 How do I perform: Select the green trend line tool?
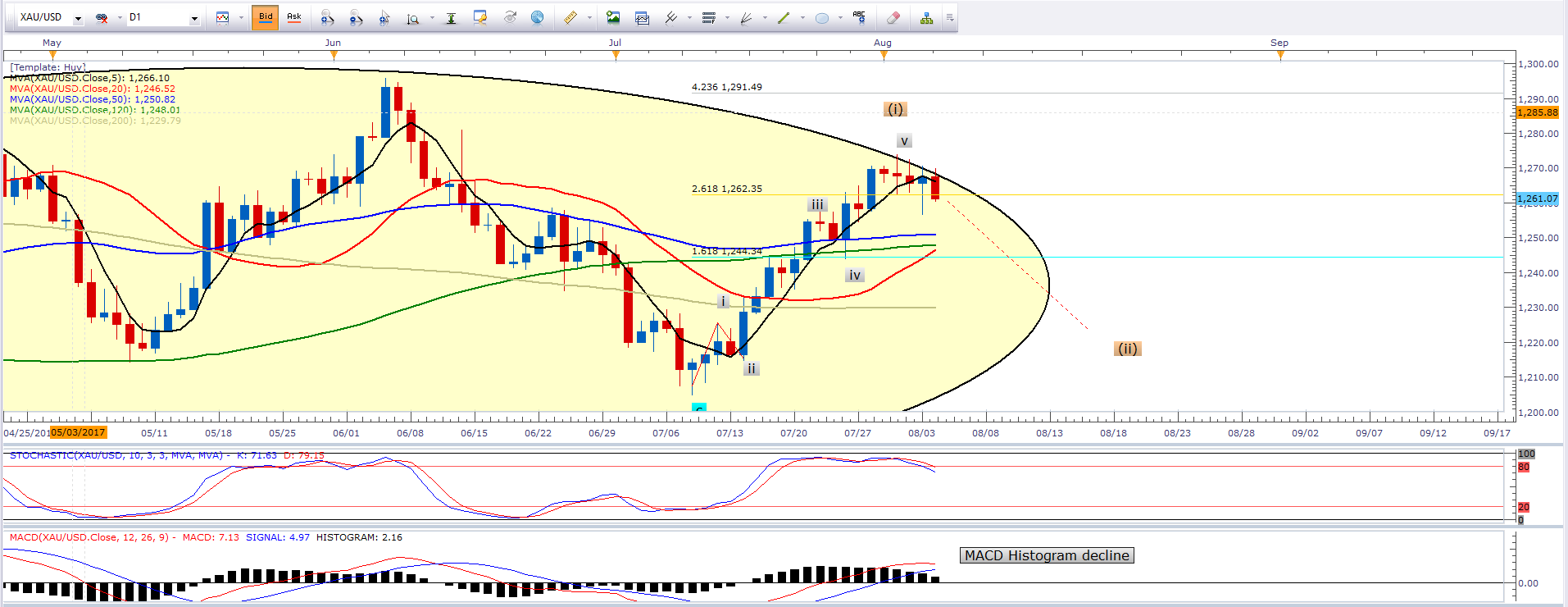784,18
